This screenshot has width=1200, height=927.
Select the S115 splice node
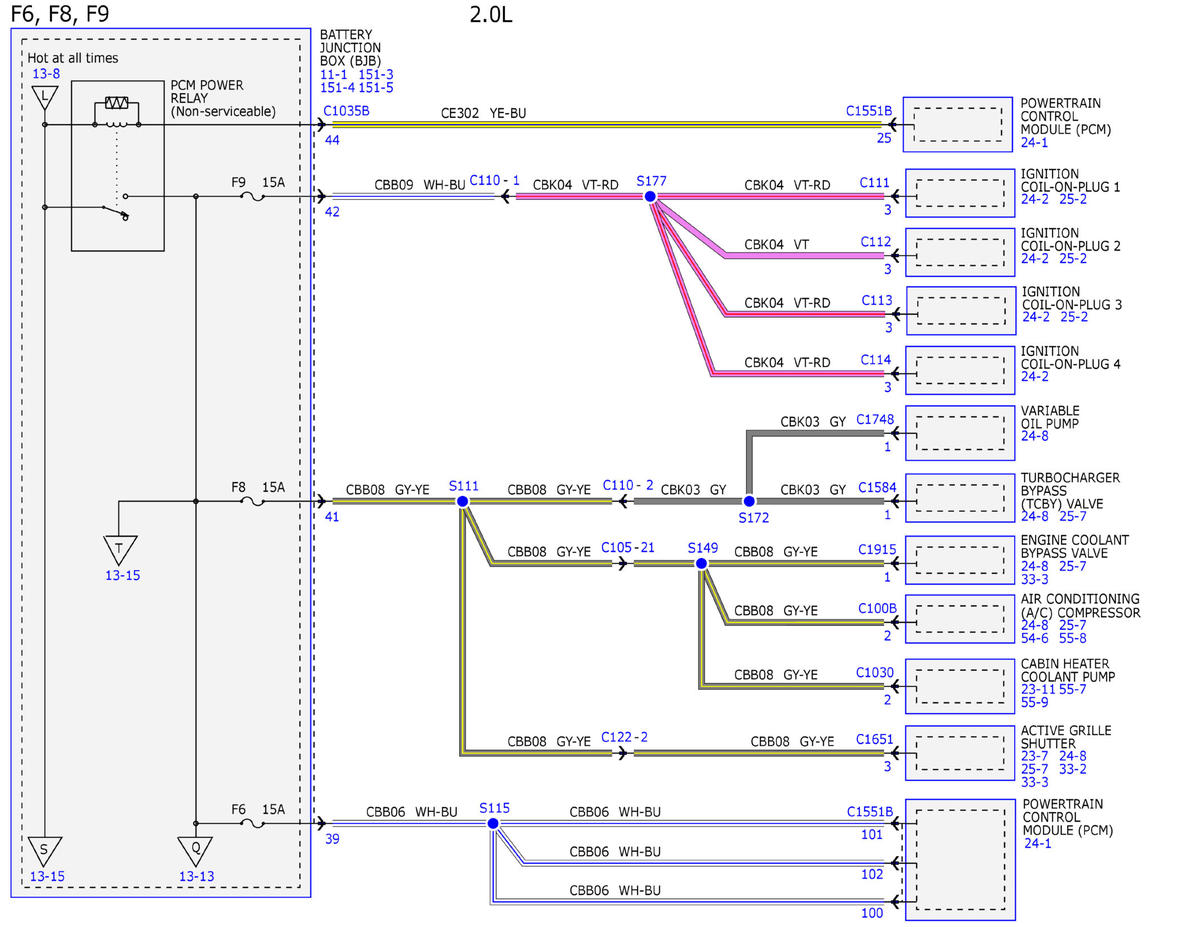pyautogui.click(x=492, y=824)
